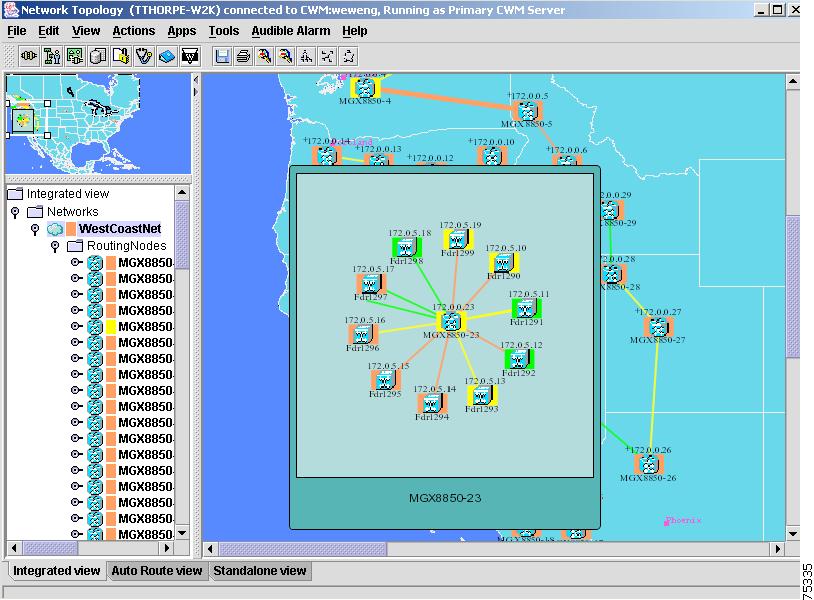Expand the MGX8850 row with yellow status
The image size is (814, 600).
[76, 326]
